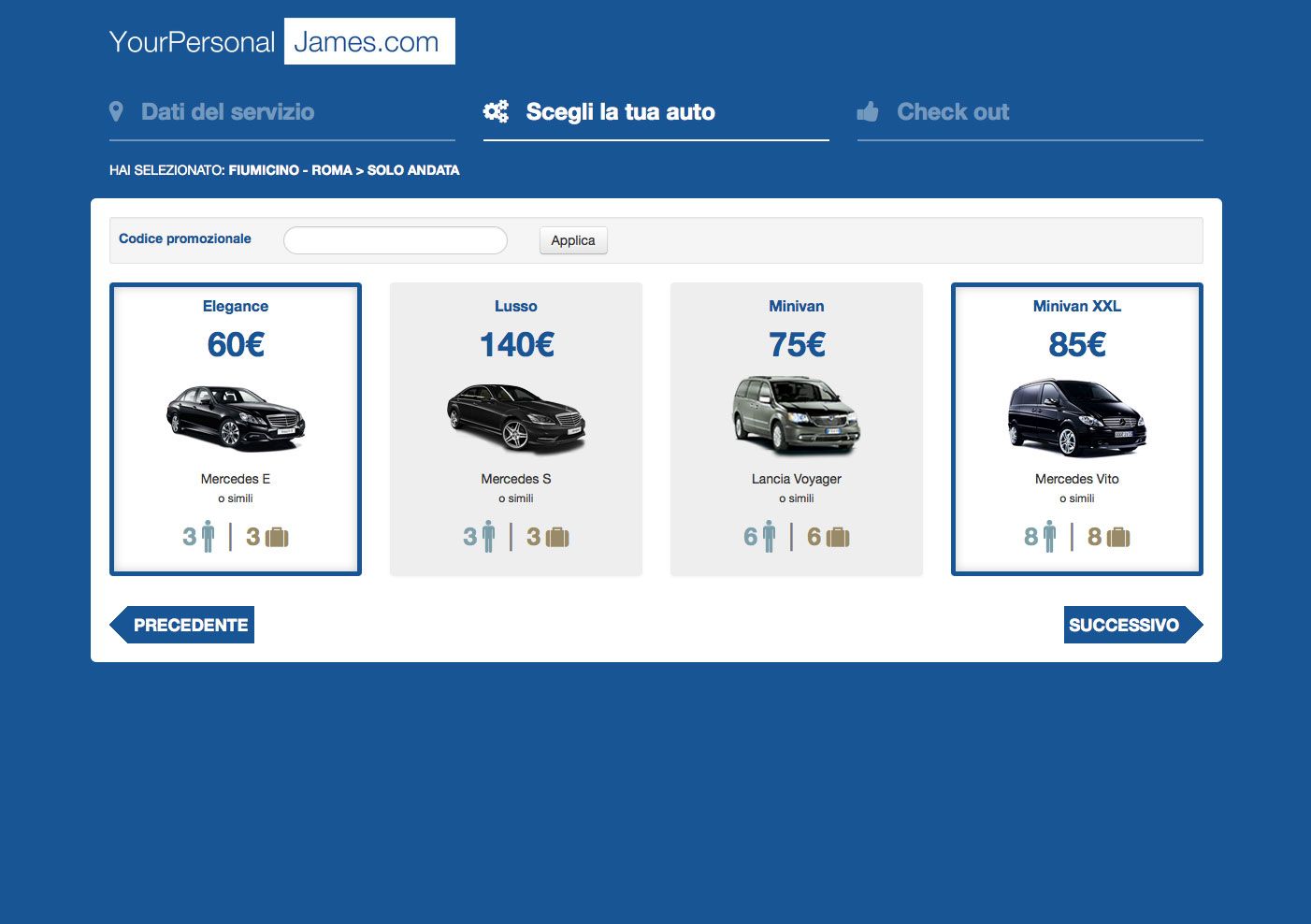
Task: Click the 85€ price
Action: 1077,344
